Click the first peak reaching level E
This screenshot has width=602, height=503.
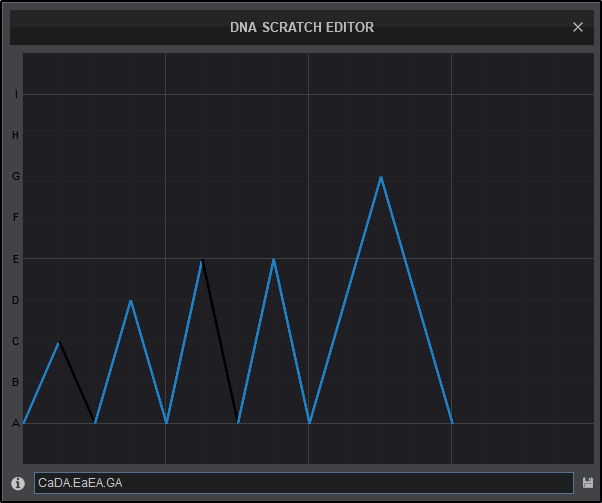[202, 259]
